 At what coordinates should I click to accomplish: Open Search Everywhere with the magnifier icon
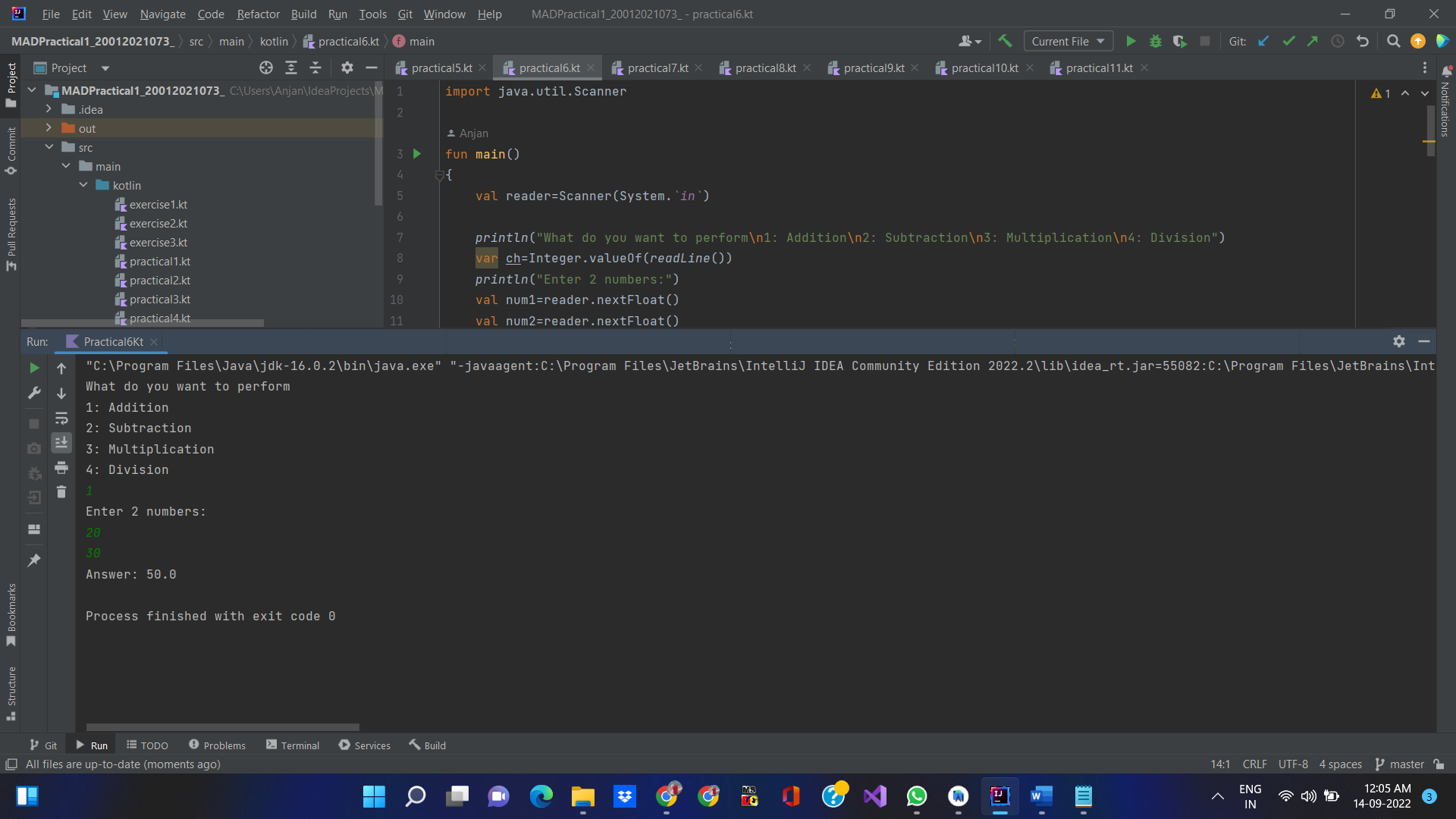[x=1393, y=41]
